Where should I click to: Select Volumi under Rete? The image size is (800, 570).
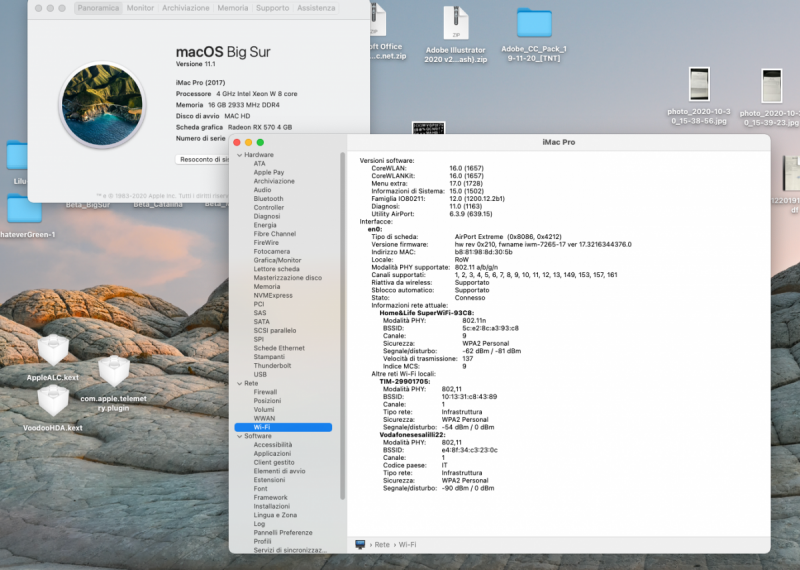point(263,410)
